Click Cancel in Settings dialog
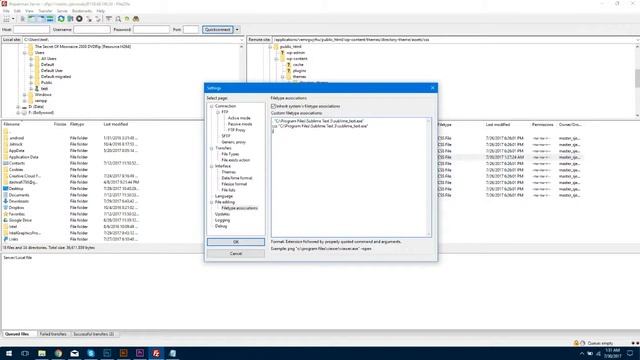 (x=236, y=253)
